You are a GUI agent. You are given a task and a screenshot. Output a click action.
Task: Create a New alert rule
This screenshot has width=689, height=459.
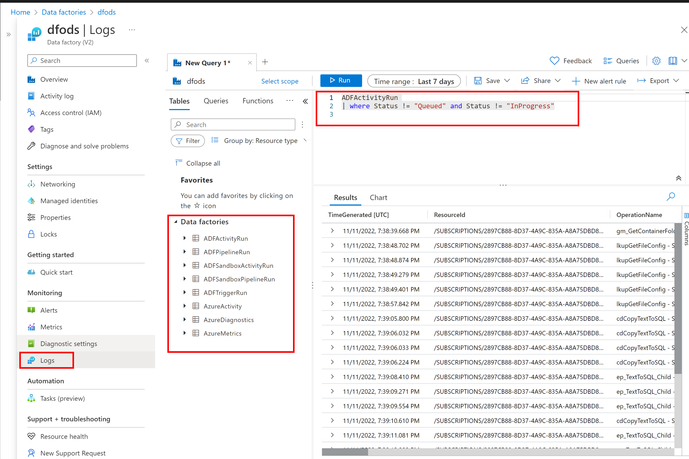[599, 81]
